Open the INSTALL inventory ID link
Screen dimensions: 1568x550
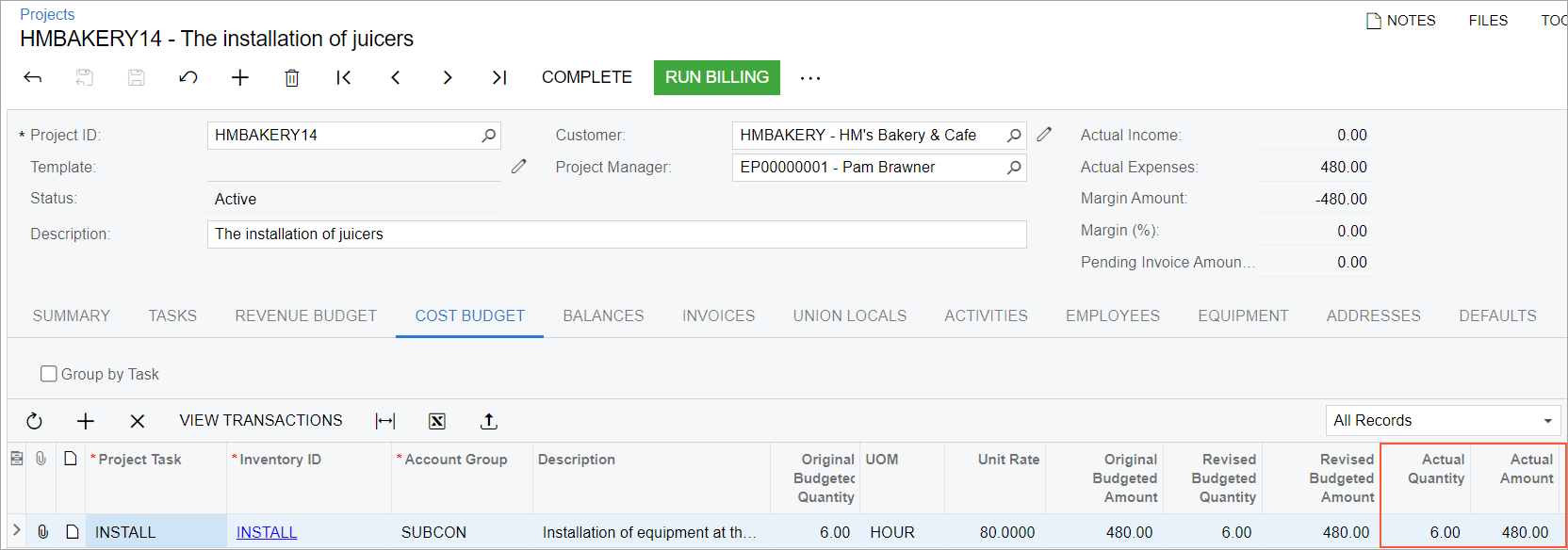click(x=267, y=532)
